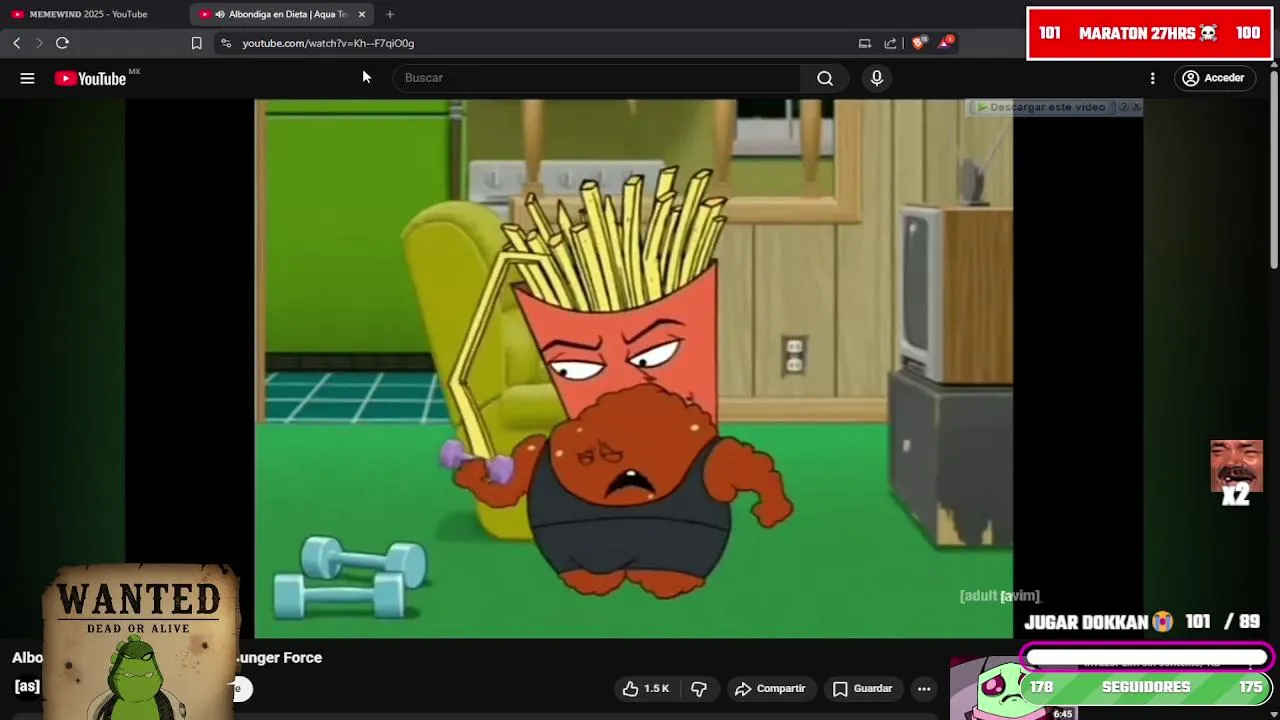Close the Albondiga en Dieta tab
Image resolution: width=1280 pixels, height=720 pixels.
pos(362,14)
